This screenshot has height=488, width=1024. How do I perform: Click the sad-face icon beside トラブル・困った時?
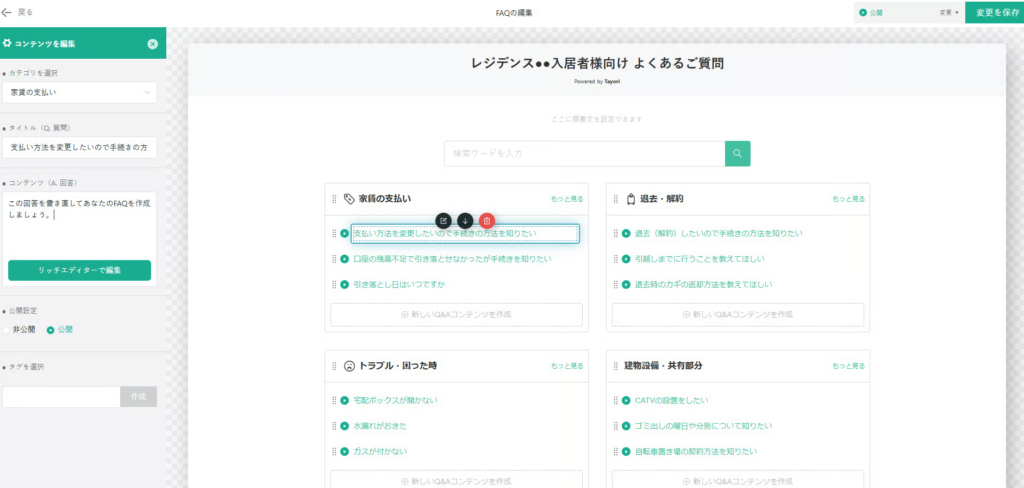tap(349, 366)
